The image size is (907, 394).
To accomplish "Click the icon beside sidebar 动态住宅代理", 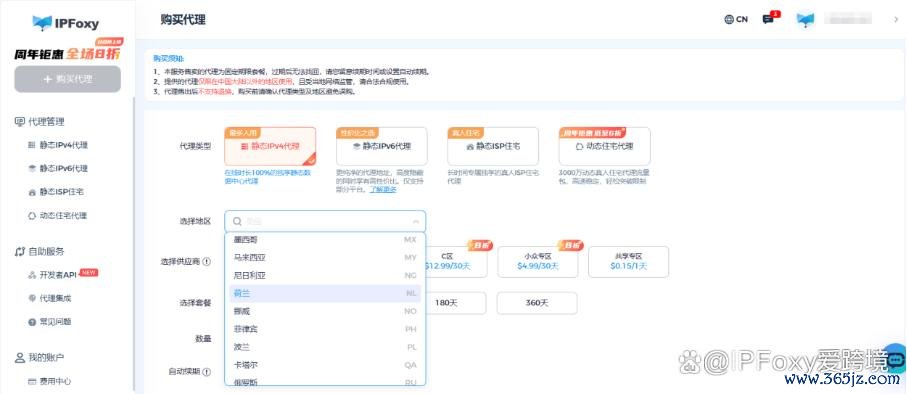I will pos(32,215).
